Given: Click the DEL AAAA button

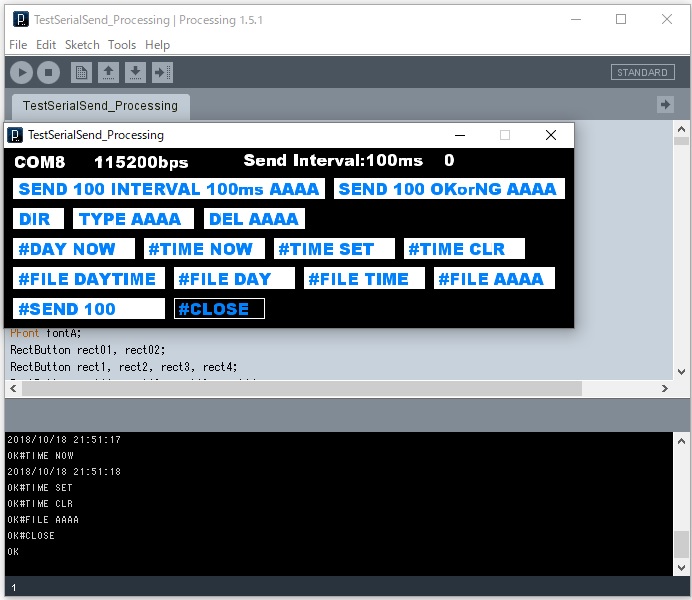Looking at the screenshot, I should coord(254,219).
